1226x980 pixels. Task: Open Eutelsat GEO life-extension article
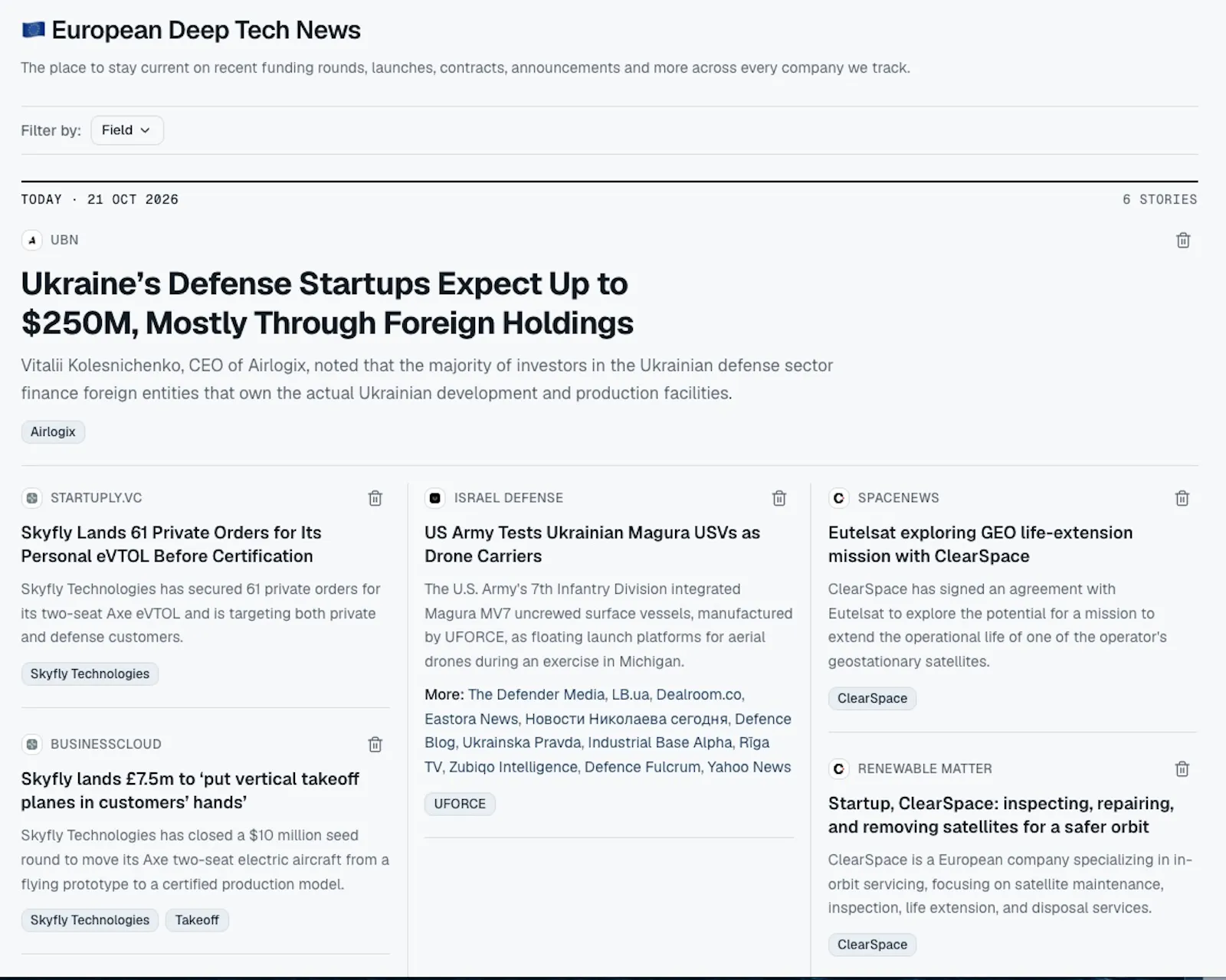click(x=980, y=544)
